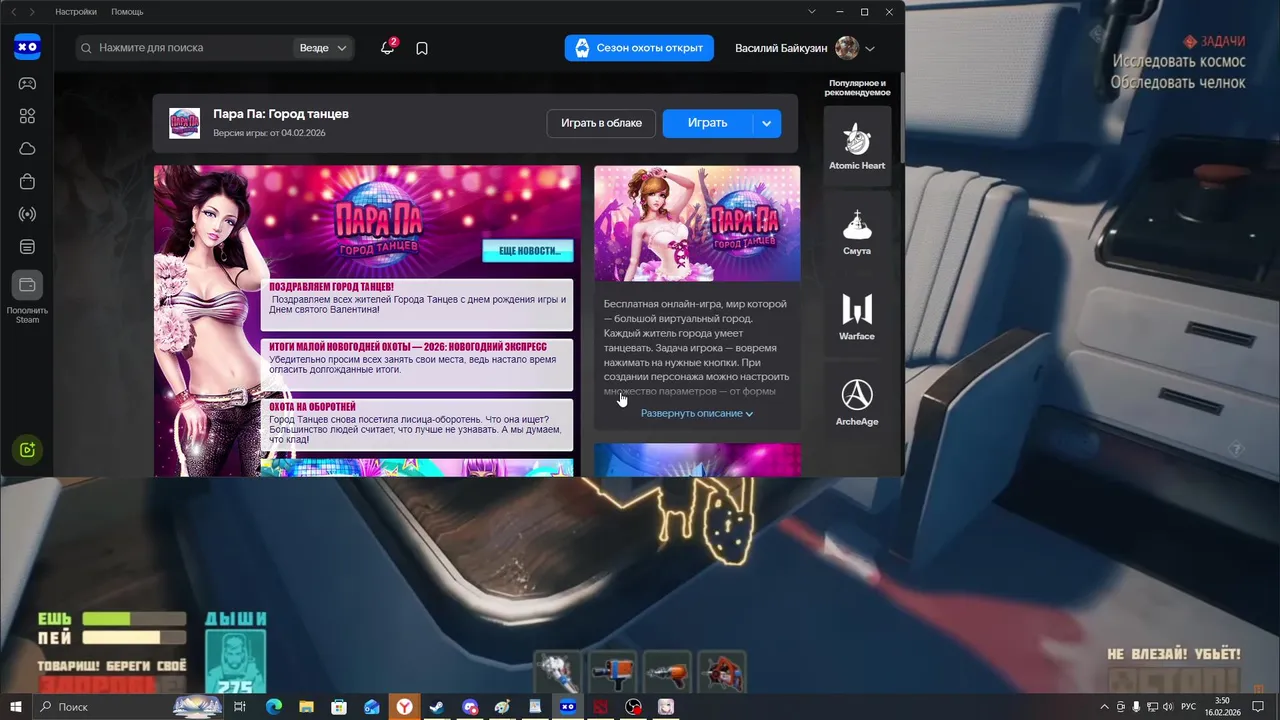Image resolution: width=1280 pixels, height=720 pixels.
Task: Open Dota 2 icon in Windows taskbar
Action: click(x=600, y=707)
